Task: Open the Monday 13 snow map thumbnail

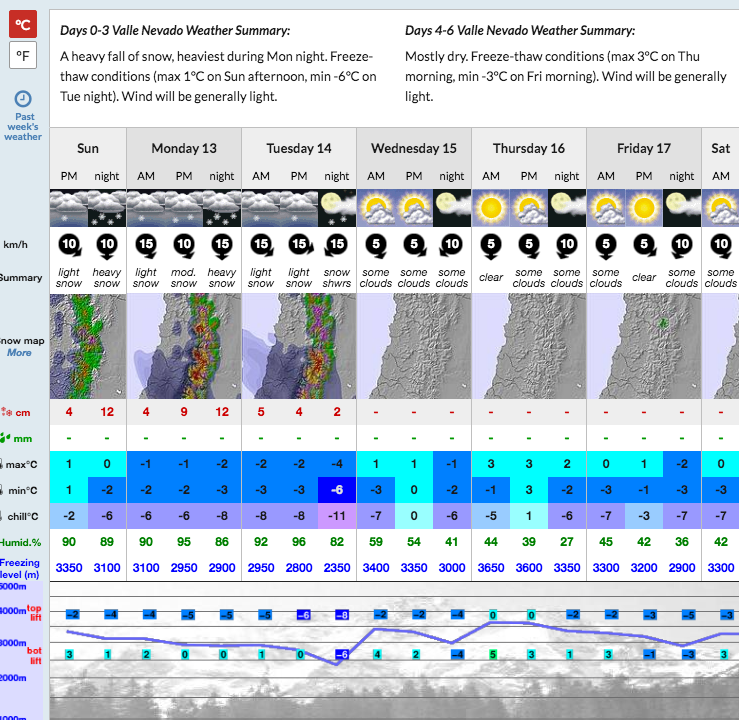Action: 184,346
